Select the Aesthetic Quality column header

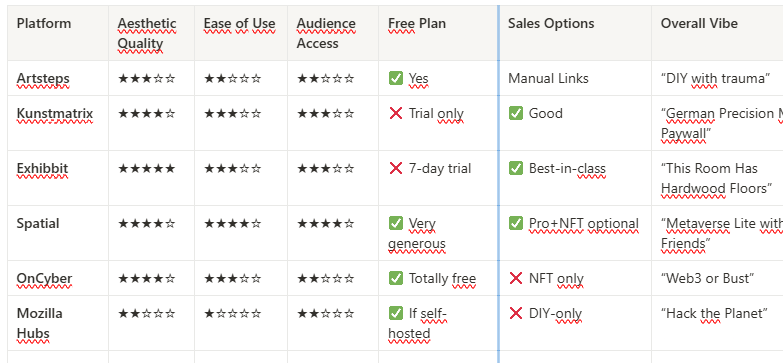point(151,33)
